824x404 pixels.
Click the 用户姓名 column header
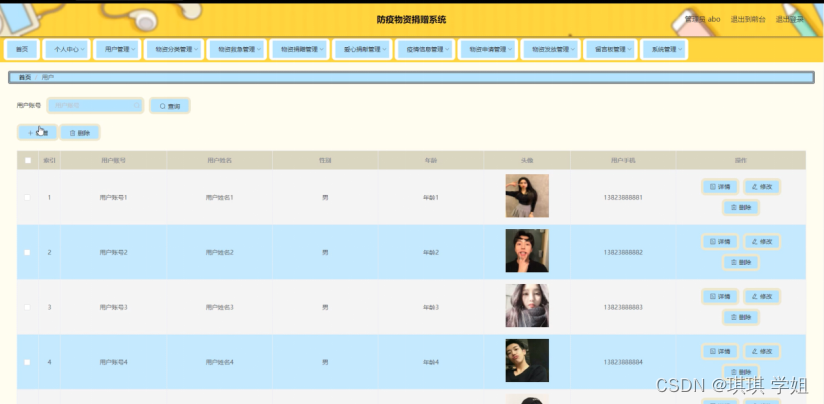[x=219, y=160]
